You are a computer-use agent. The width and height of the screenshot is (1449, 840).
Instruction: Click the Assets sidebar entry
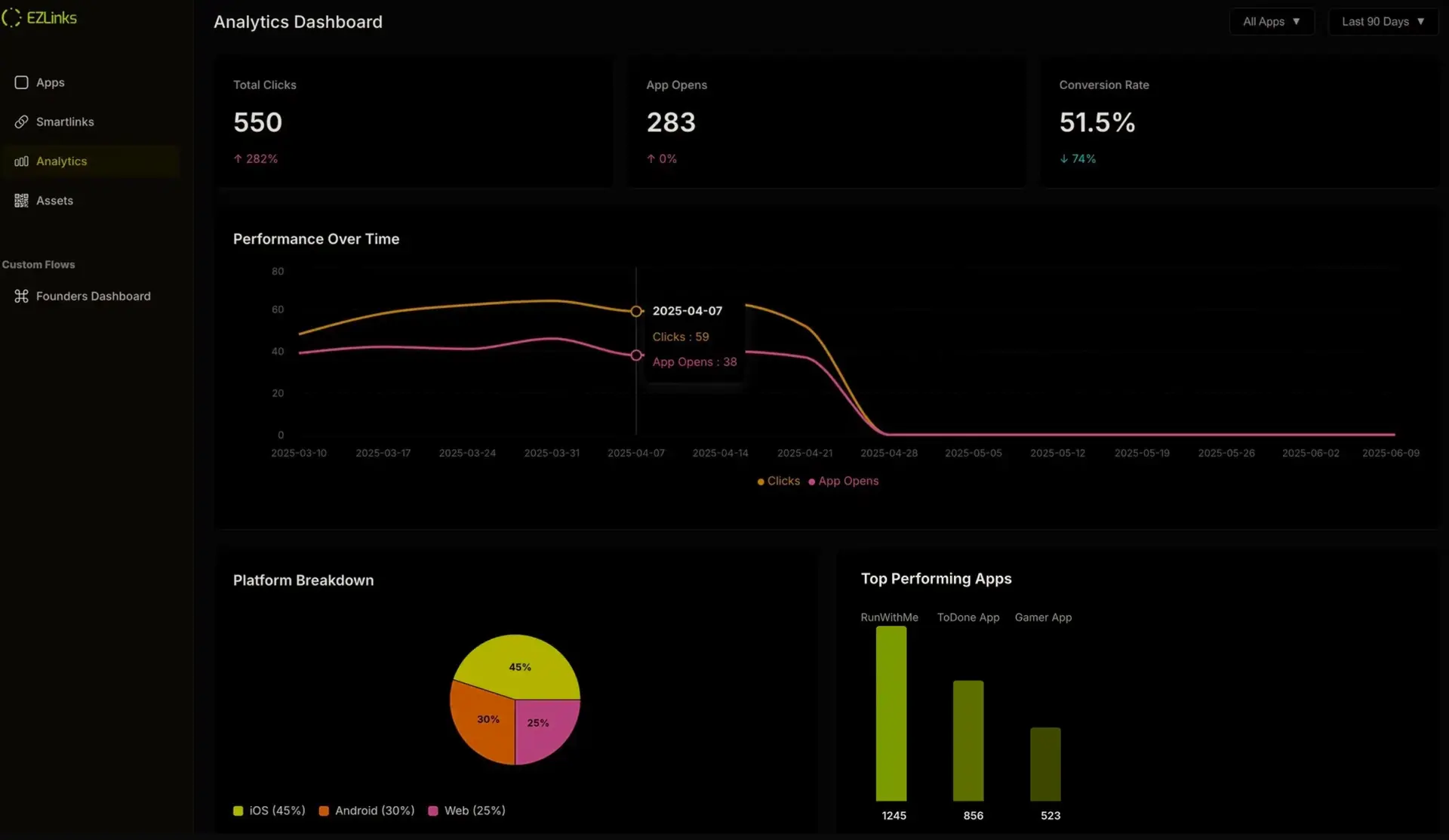click(54, 200)
